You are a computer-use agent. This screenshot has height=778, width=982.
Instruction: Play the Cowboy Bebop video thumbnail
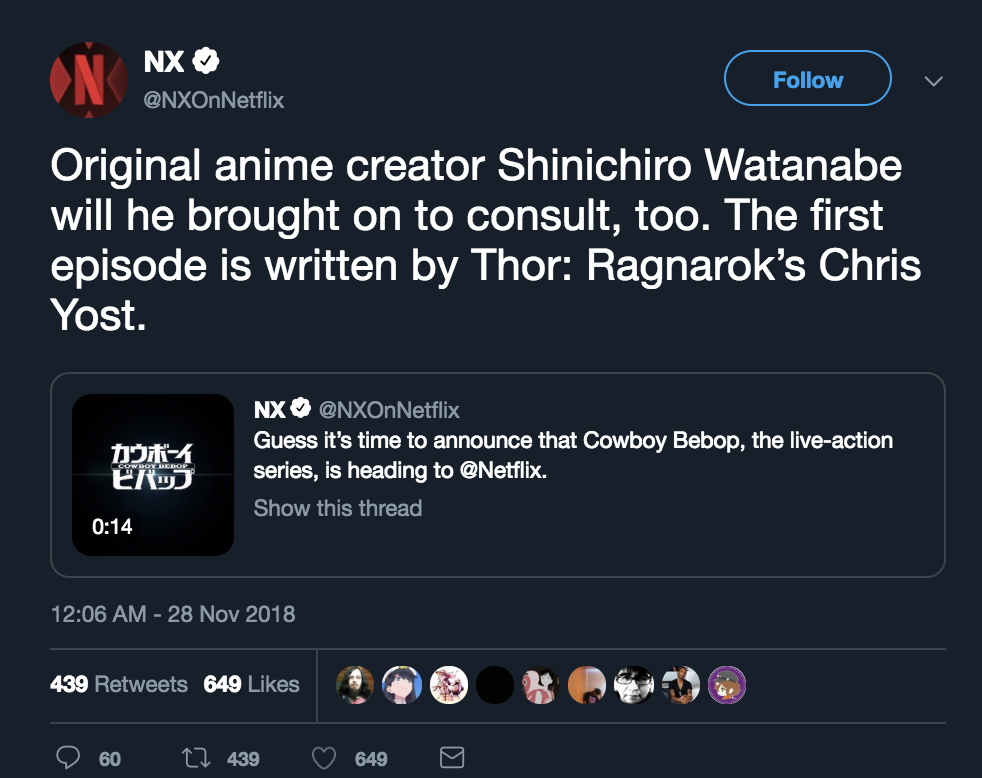pos(153,475)
